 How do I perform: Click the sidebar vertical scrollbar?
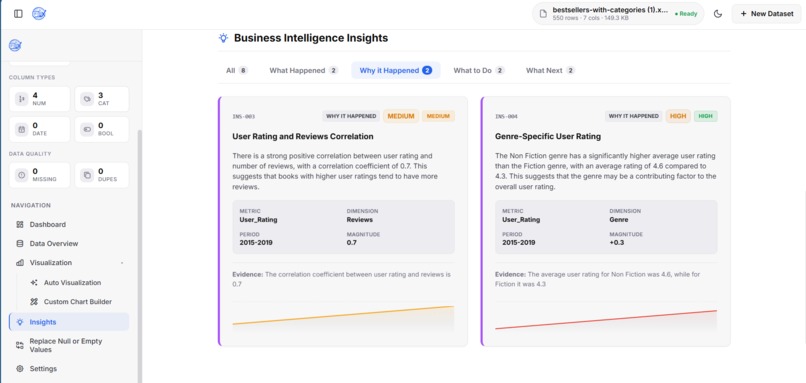coord(139,256)
